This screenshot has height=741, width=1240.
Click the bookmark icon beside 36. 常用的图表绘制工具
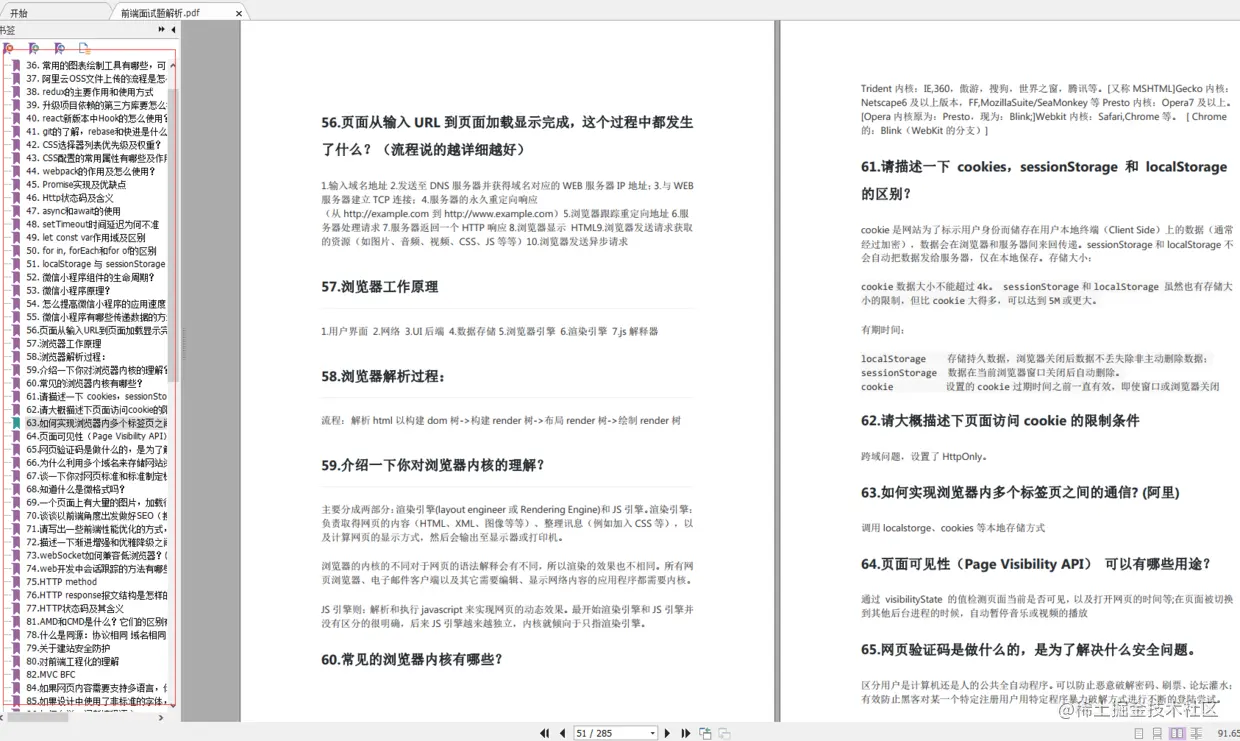16,65
